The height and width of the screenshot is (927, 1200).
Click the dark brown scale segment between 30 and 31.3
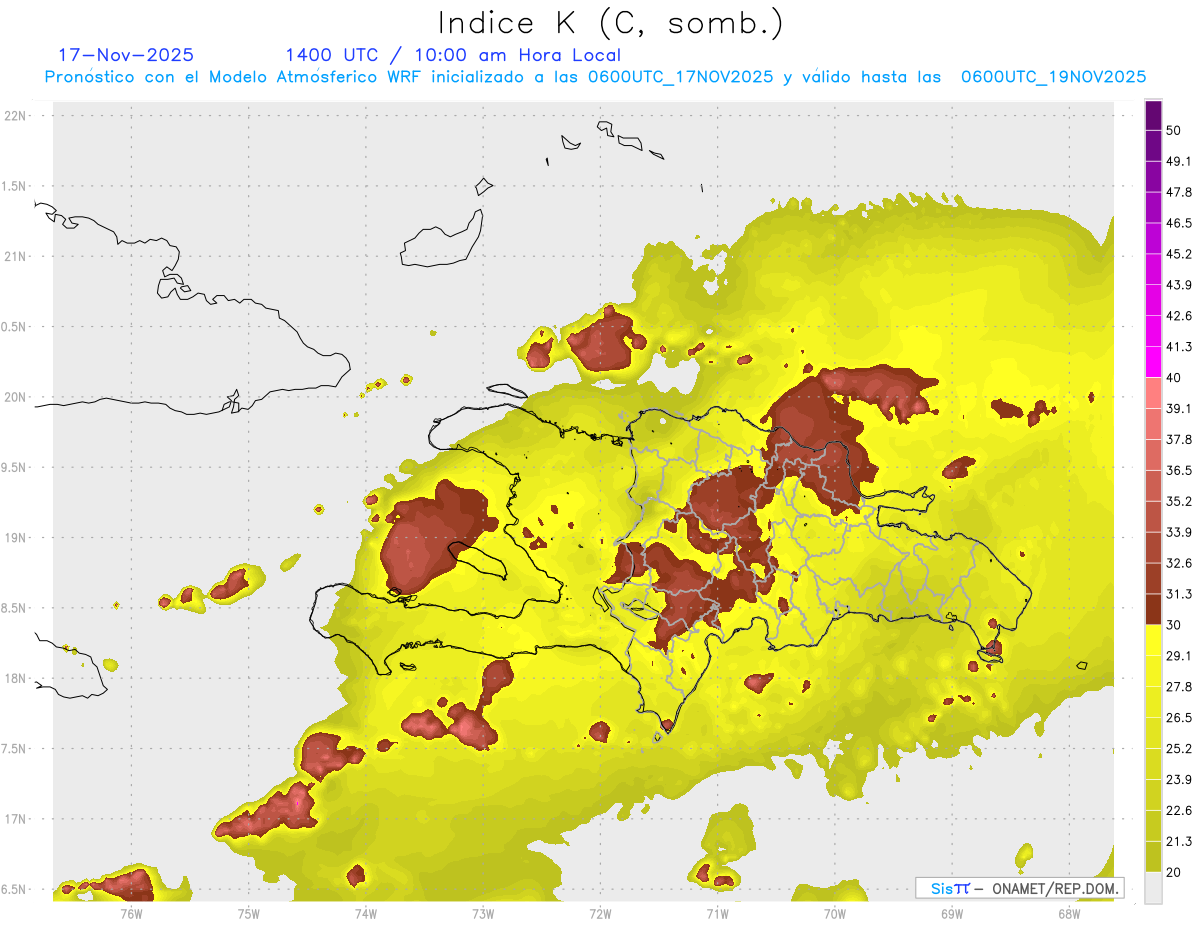coord(1153,609)
